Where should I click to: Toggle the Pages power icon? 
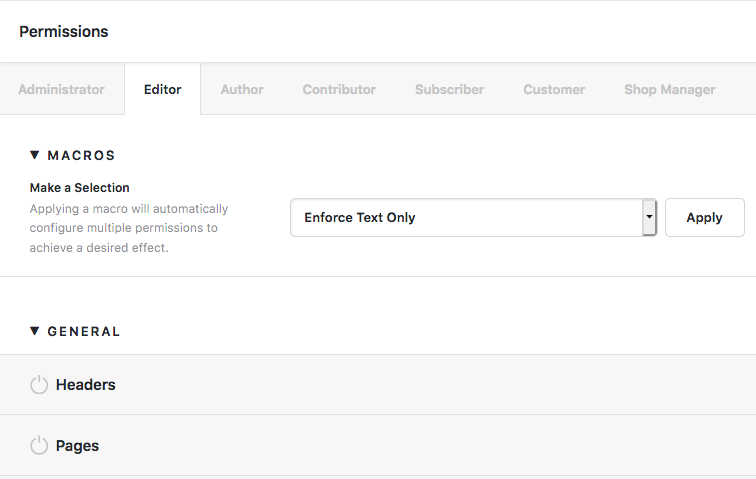tap(39, 446)
